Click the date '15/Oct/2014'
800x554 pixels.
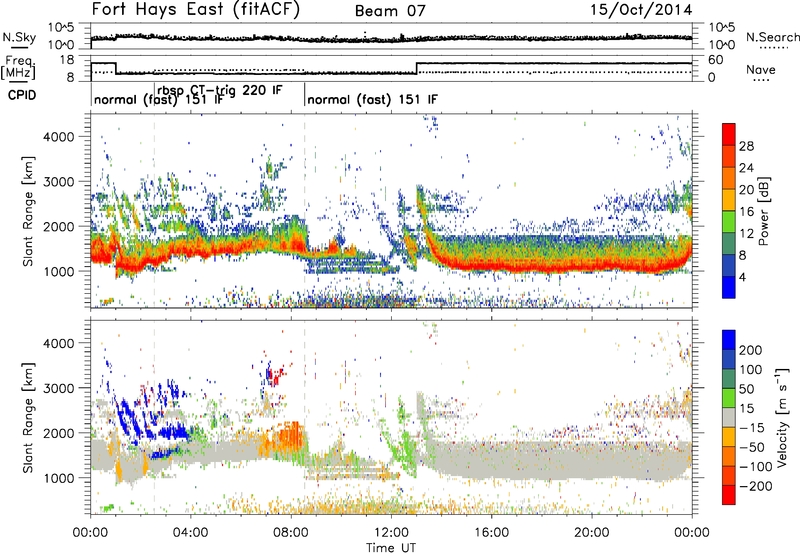pos(641,10)
